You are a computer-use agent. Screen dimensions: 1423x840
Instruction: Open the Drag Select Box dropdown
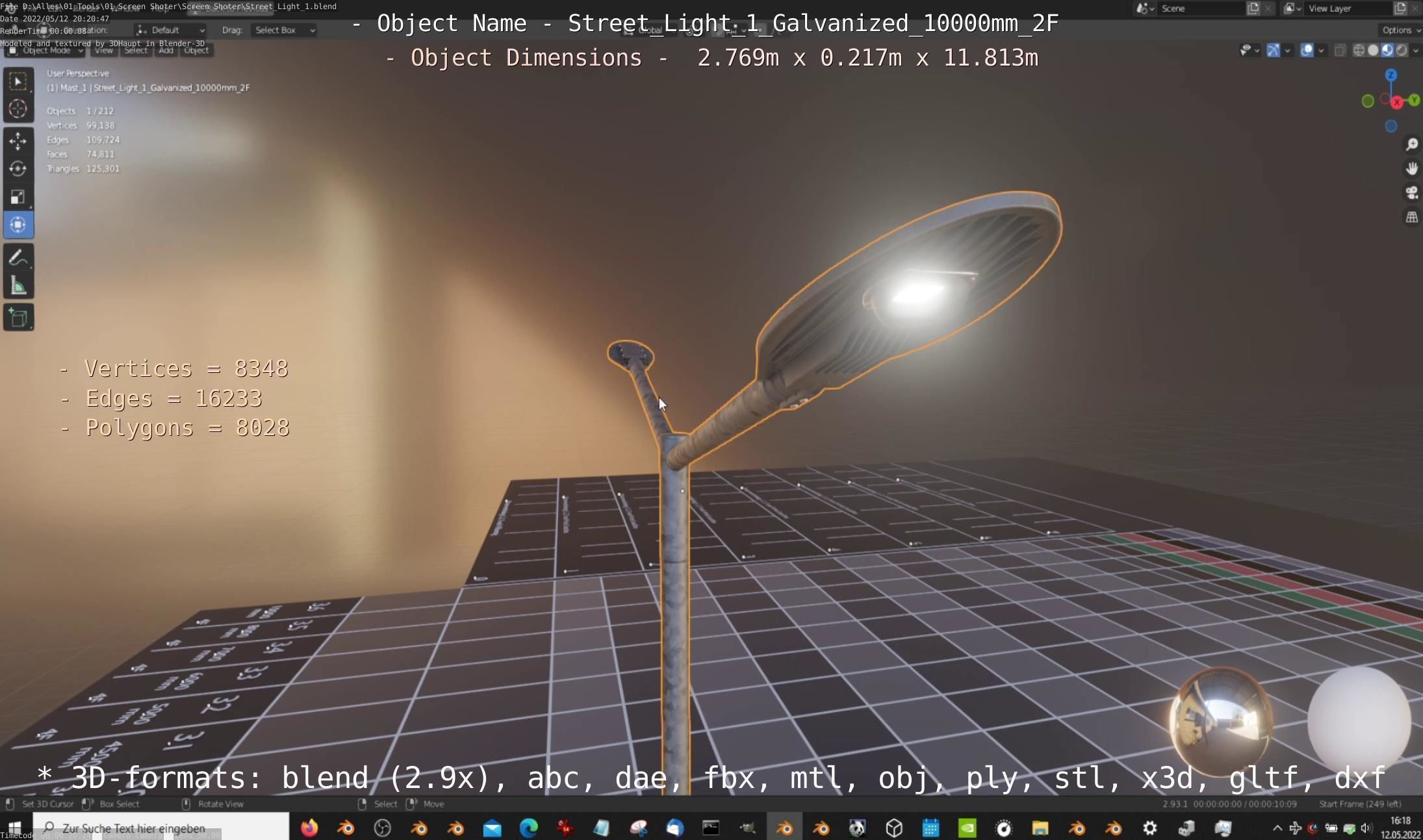coord(284,30)
